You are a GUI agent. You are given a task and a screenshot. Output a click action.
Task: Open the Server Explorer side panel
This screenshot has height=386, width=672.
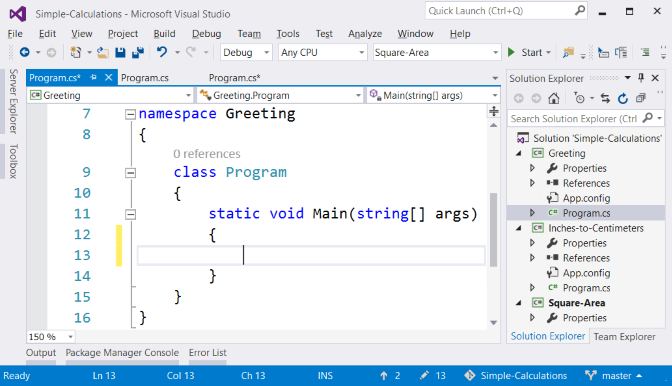point(13,101)
